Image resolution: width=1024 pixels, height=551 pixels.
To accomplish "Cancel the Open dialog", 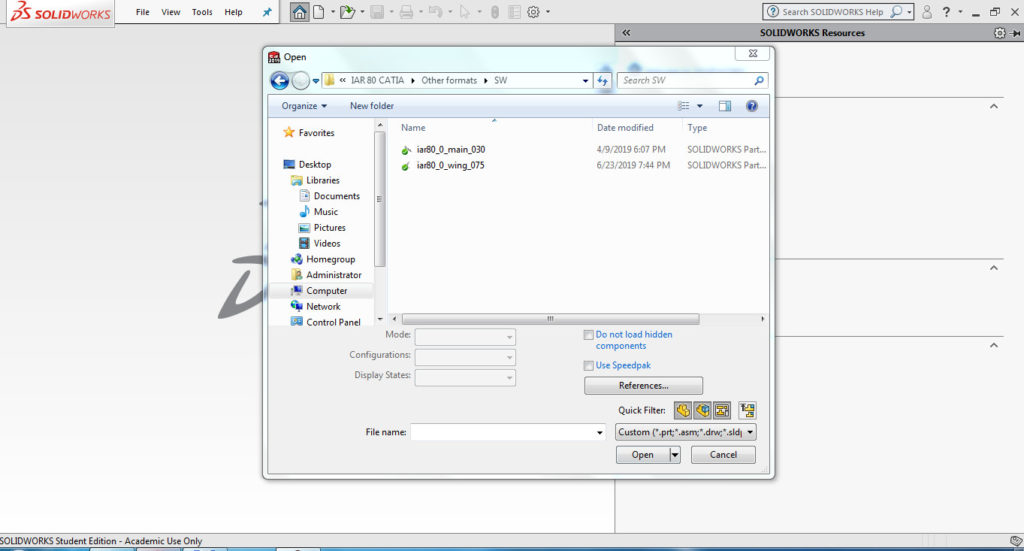I will pyautogui.click(x=723, y=454).
